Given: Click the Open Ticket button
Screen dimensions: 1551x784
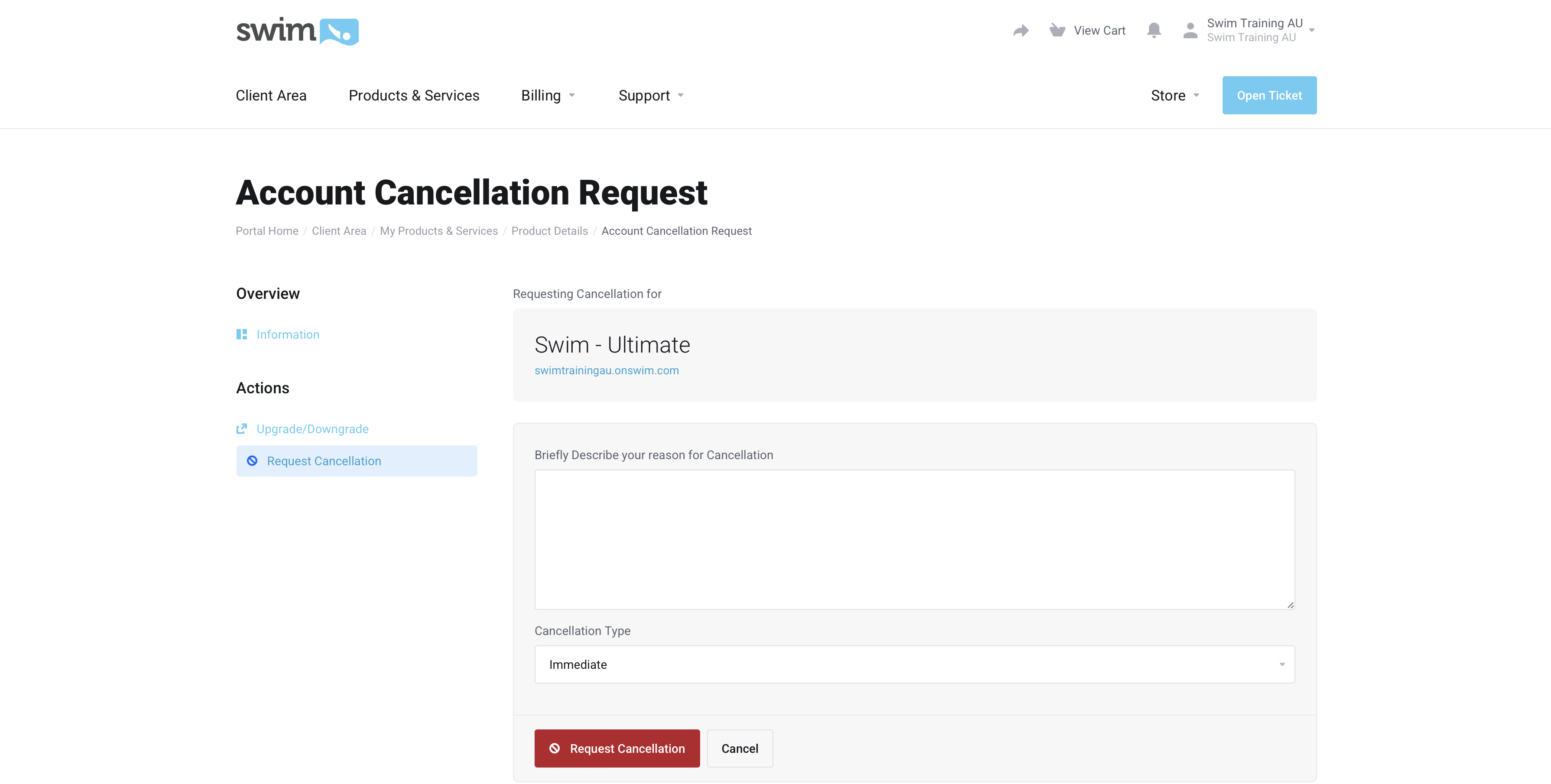Looking at the screenshot, I should click(1269, 95).
